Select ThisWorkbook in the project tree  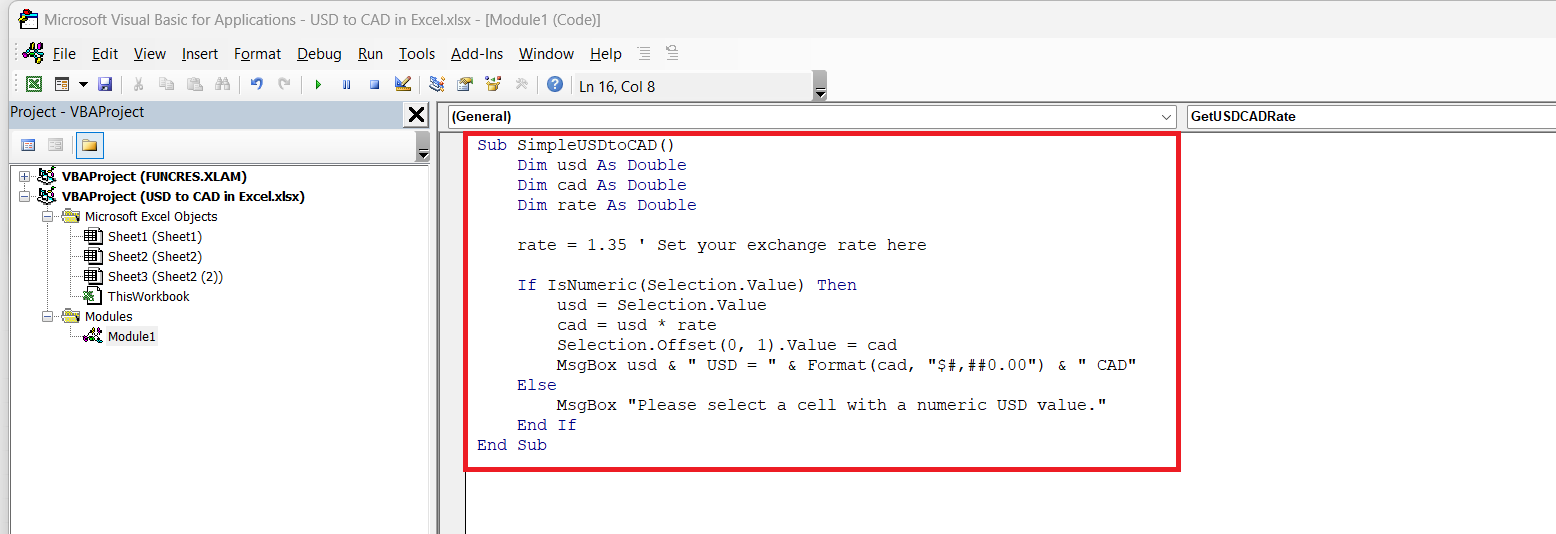click(148, 297)
